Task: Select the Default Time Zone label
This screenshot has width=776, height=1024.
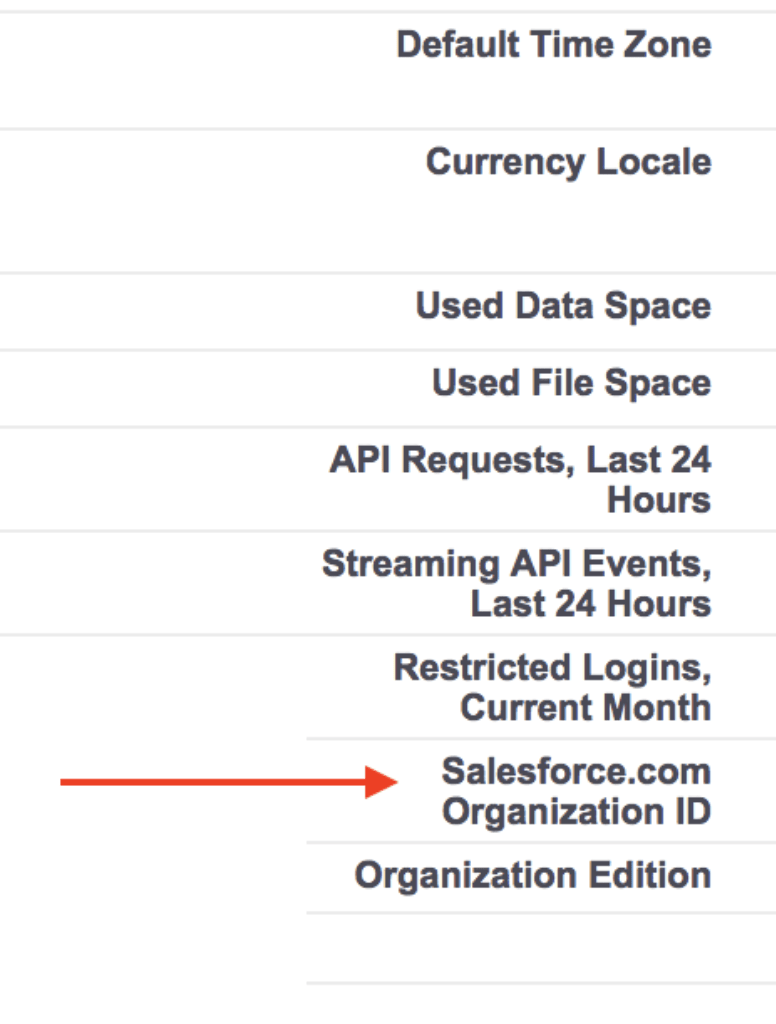Action: (x=553, y=45)
